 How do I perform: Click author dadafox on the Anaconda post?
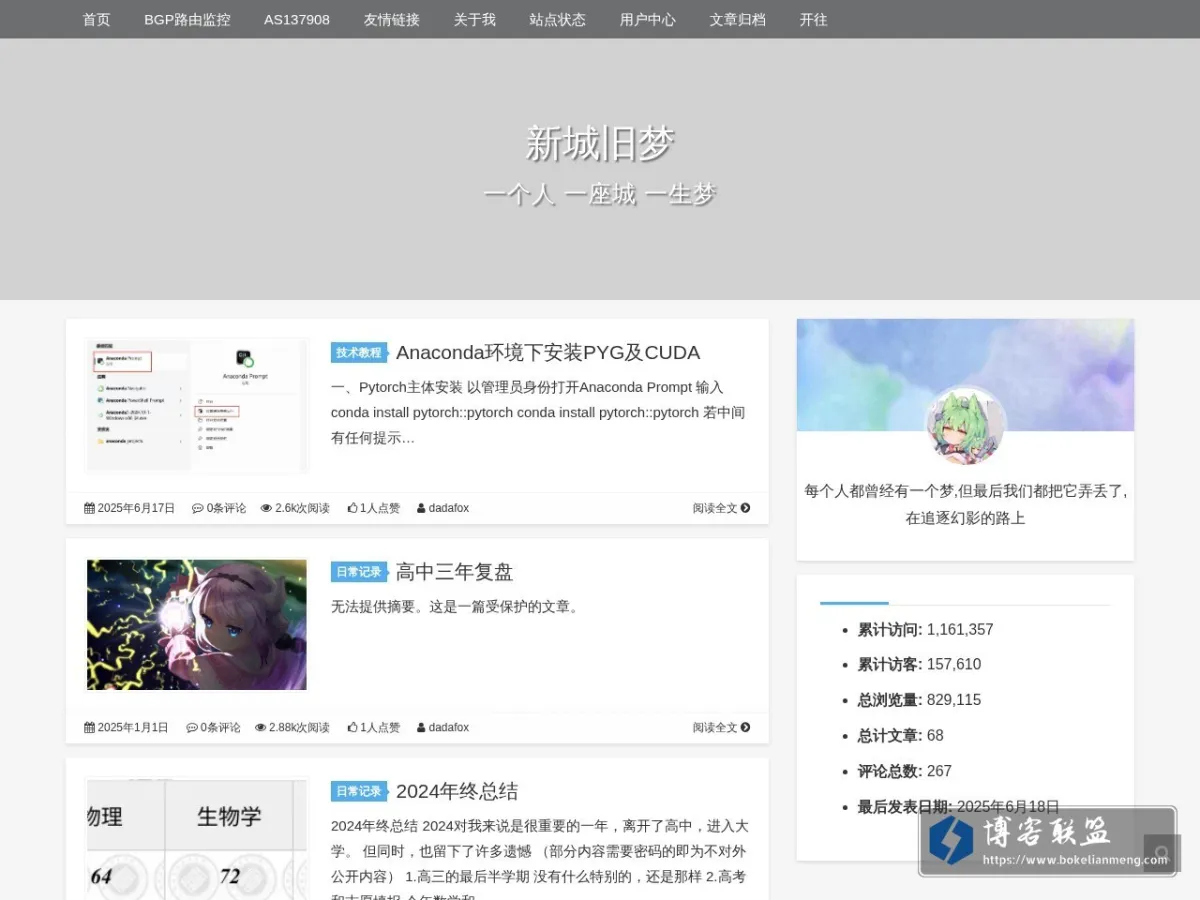[x=449, y=508]
